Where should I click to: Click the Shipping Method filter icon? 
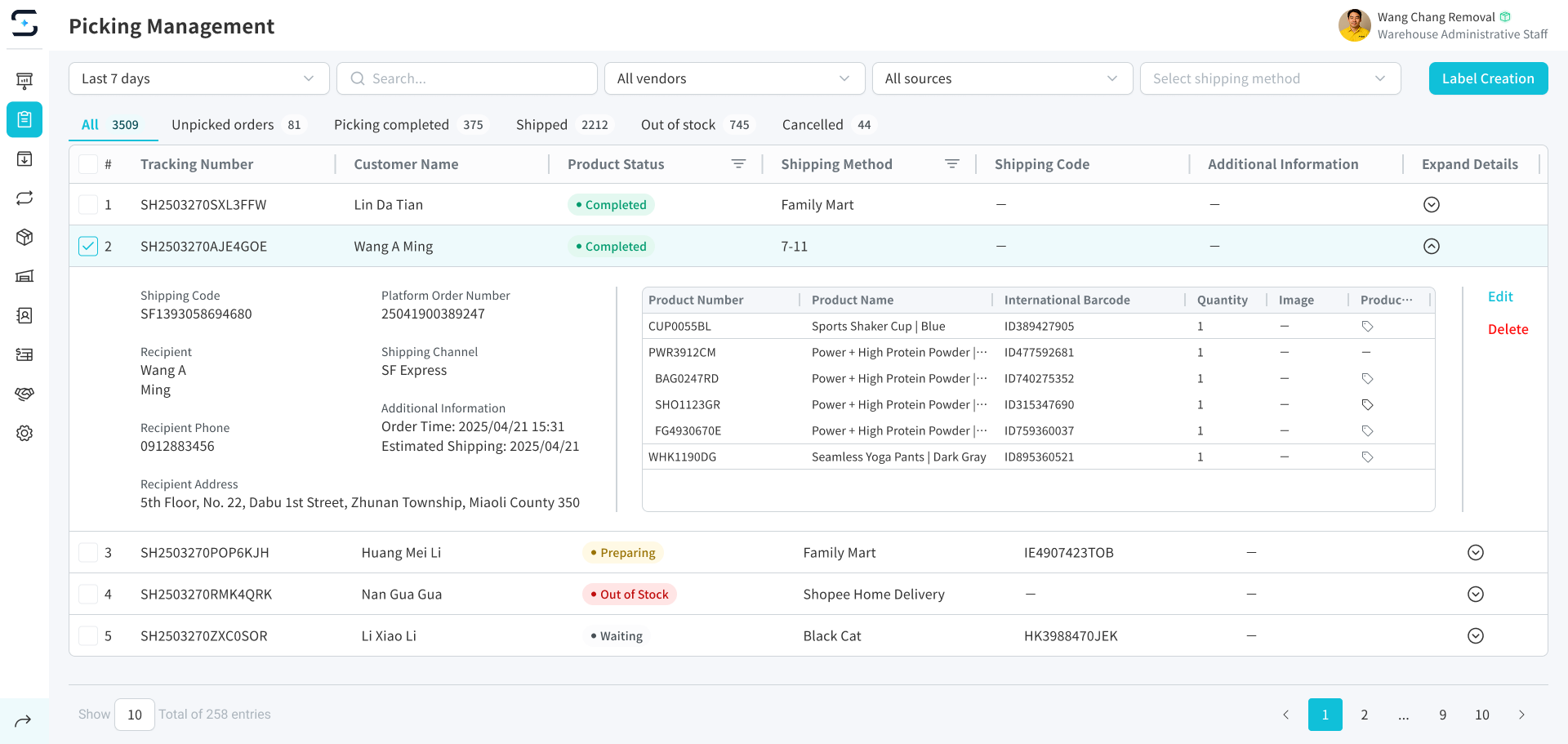951,164
